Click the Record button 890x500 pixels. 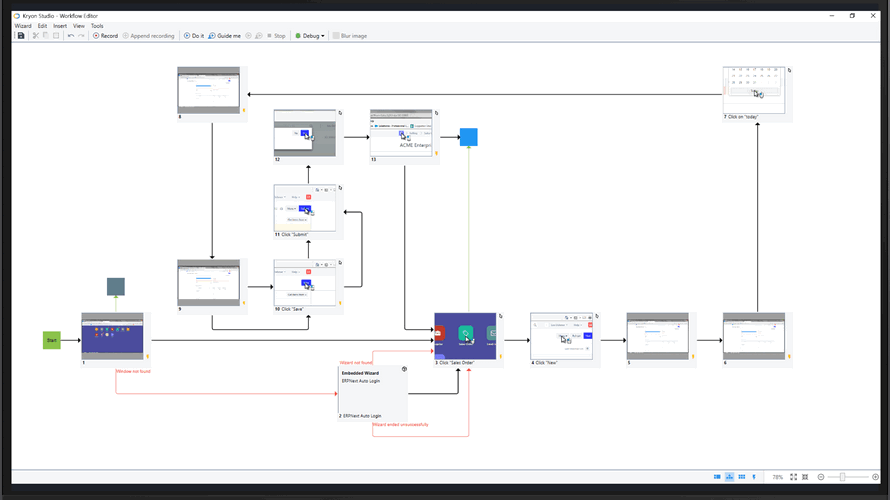[x=105, y=36]
